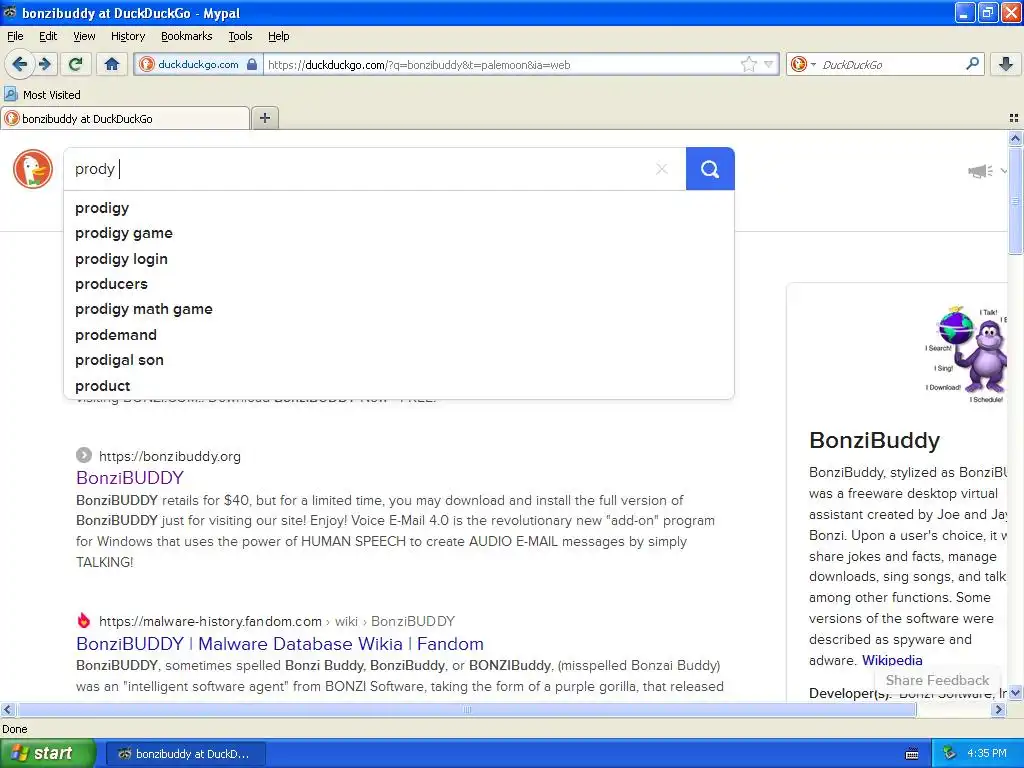
Task: Click the BonziBuddy purple gorilla image
Action: tap(968, 355)
